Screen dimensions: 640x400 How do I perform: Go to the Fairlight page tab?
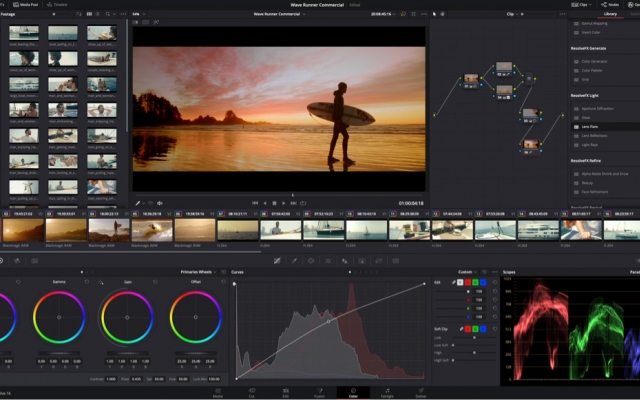point(387,393)
